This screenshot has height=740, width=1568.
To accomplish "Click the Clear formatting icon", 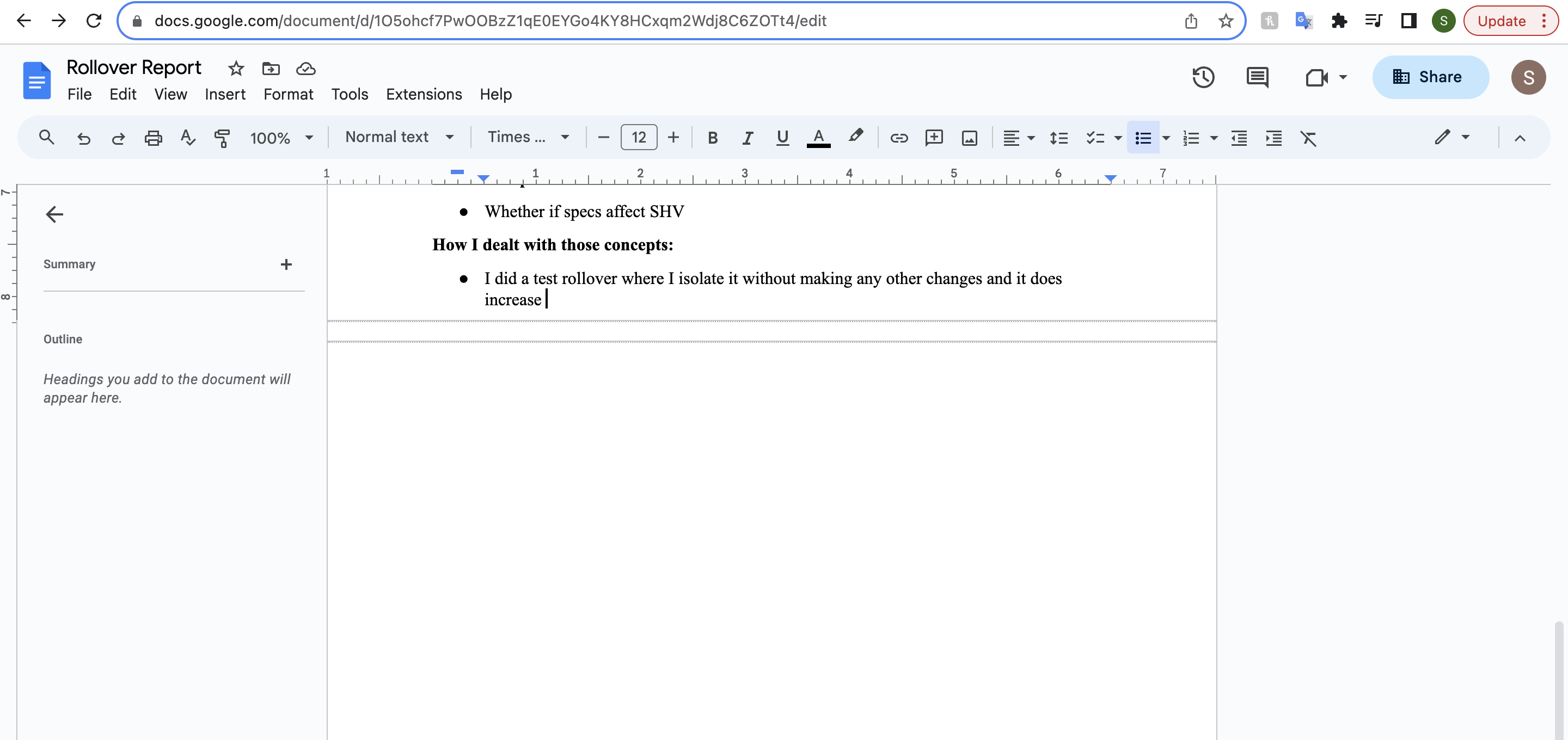I will point(1308,138).
